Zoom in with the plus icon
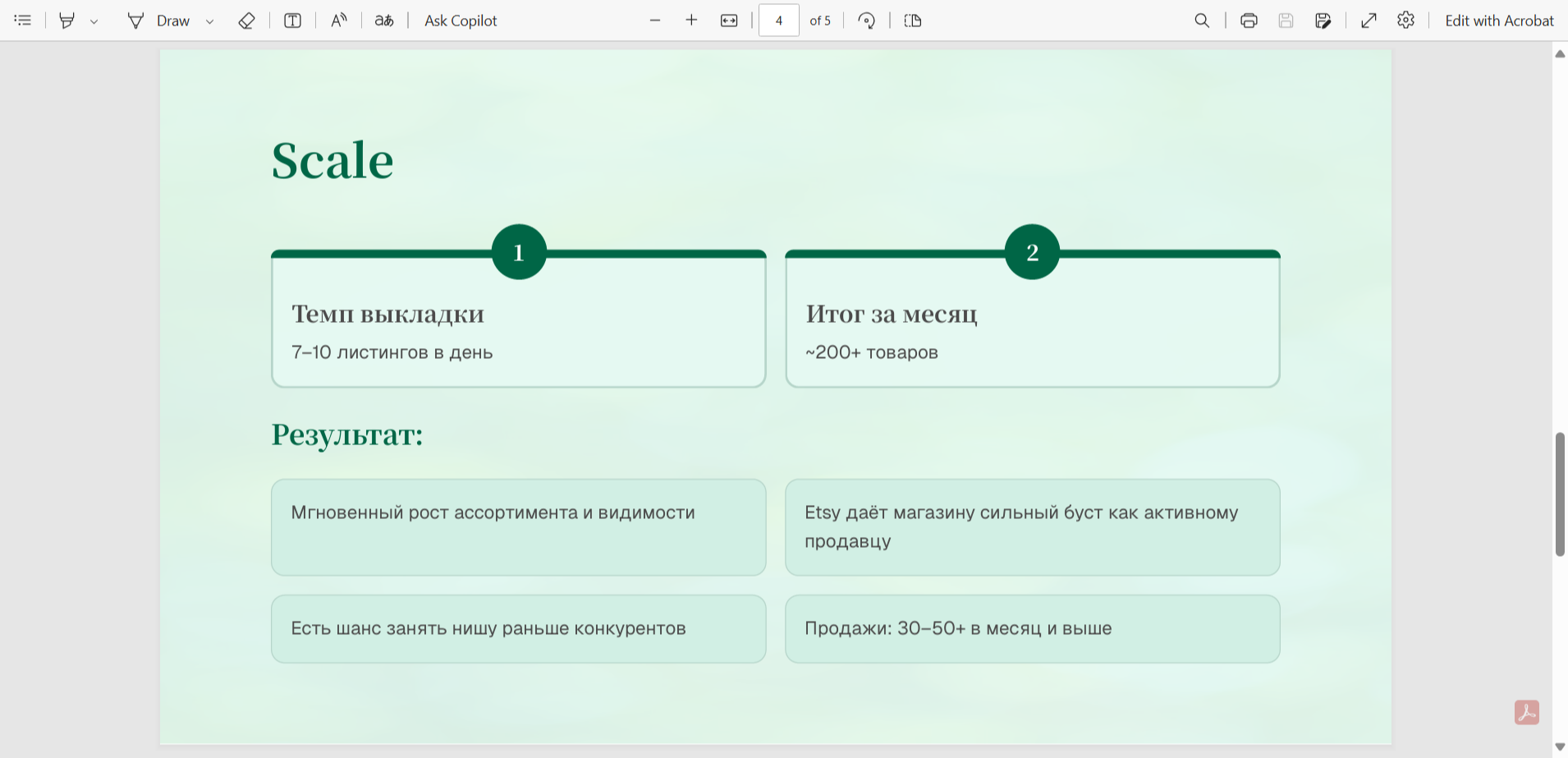 pyautogui.click(x=691, y=21)
